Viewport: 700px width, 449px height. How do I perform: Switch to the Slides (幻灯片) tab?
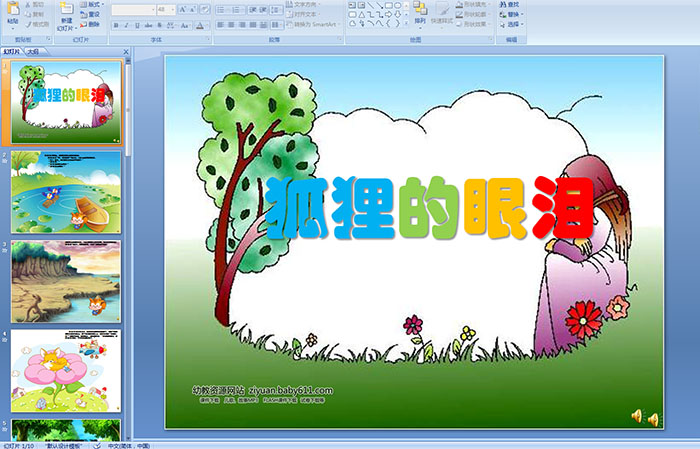pos(12,50)
